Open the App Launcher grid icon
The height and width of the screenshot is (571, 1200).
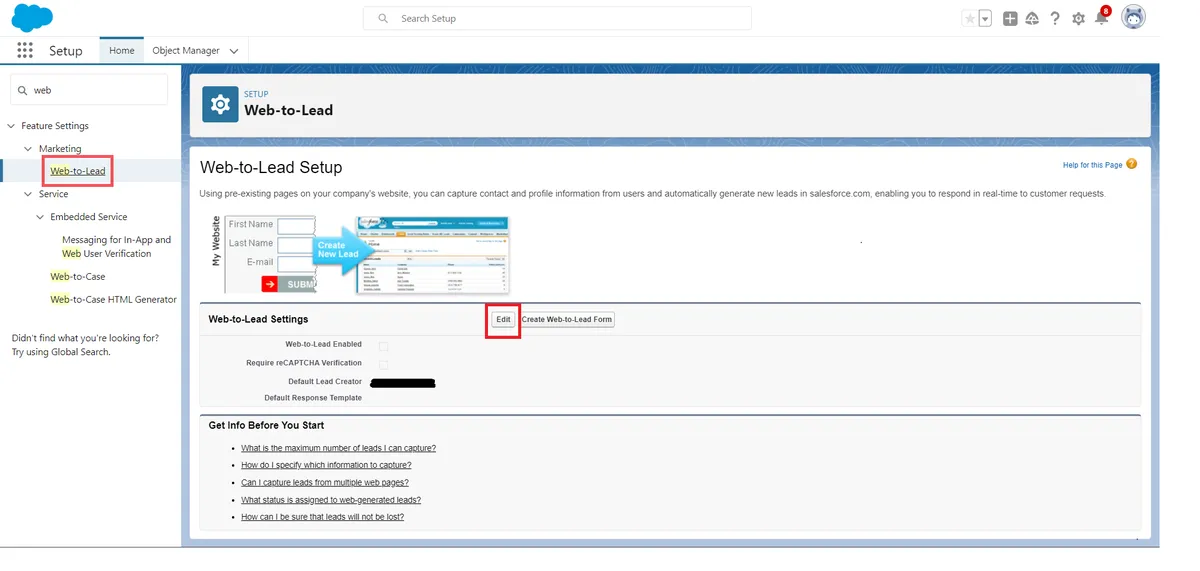coord(25,51)
